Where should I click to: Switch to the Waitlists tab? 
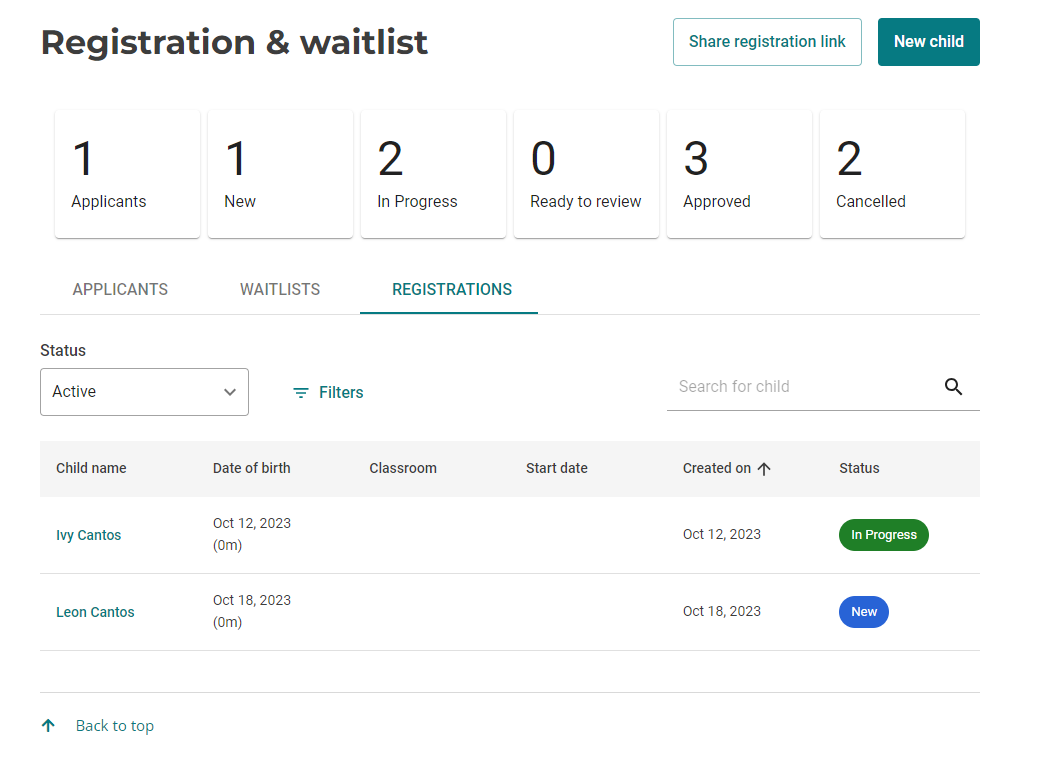pos(280,289)
